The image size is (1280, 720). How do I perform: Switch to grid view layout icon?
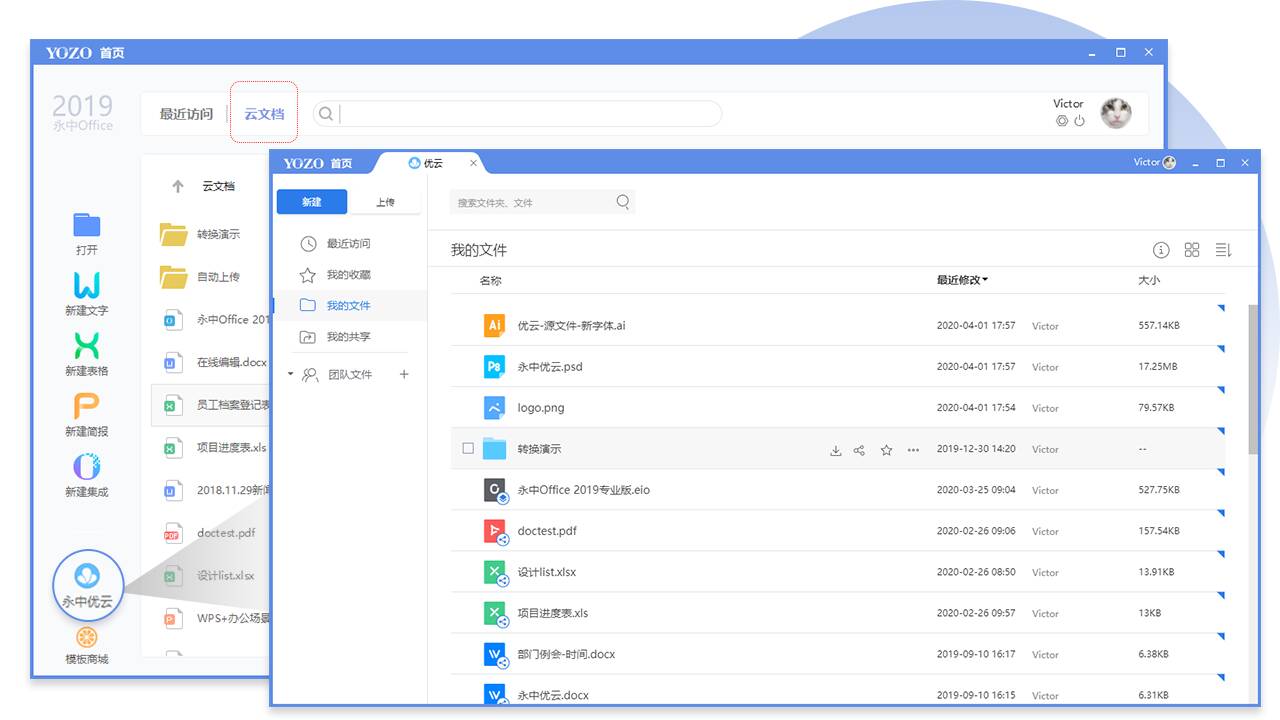[x=1192, y=250]
